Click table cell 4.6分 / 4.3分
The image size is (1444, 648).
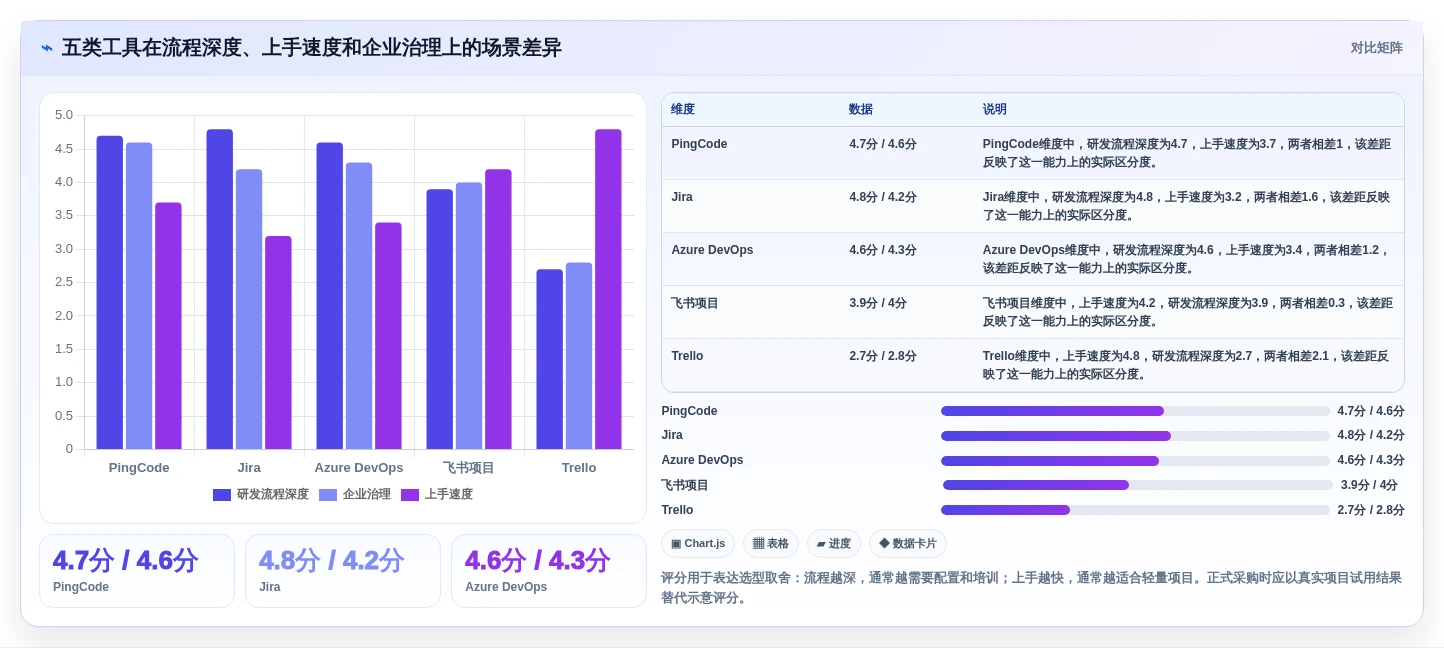click(x=883, y=250)
